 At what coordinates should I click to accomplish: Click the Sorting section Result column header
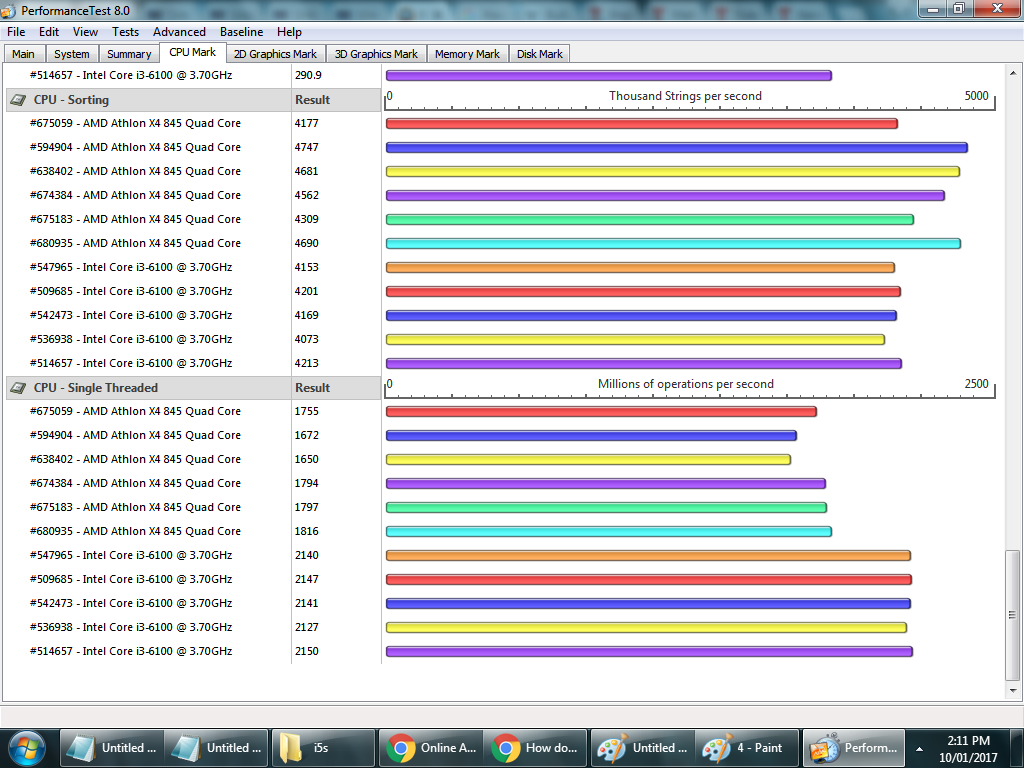(336, 100)
